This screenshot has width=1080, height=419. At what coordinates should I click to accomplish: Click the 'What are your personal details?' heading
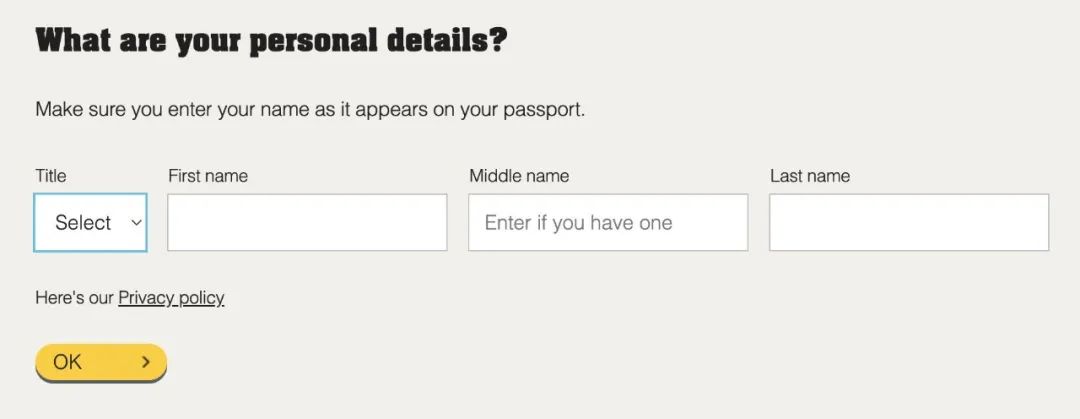pos(271,41)
